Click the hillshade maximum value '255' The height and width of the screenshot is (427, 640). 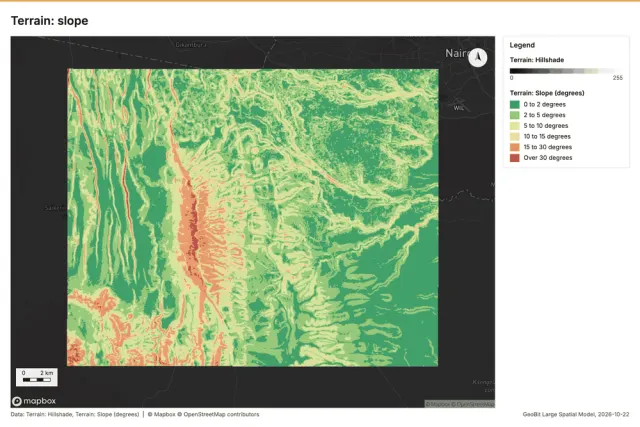click(x=618, y=78)
